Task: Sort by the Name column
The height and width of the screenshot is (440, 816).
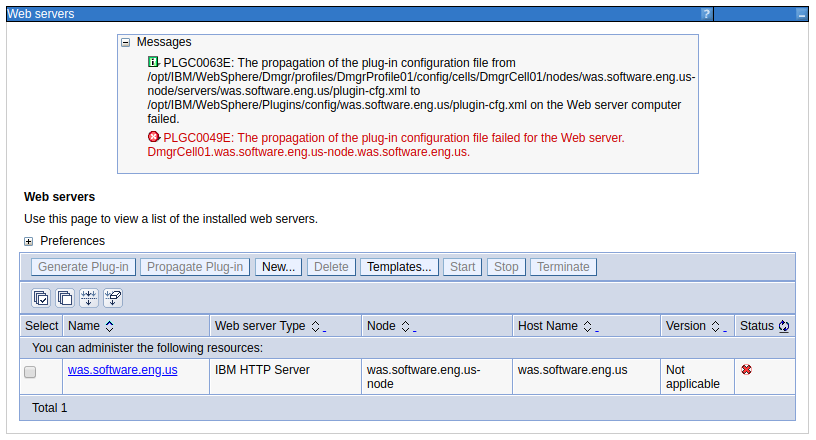Action: point(110,326)
